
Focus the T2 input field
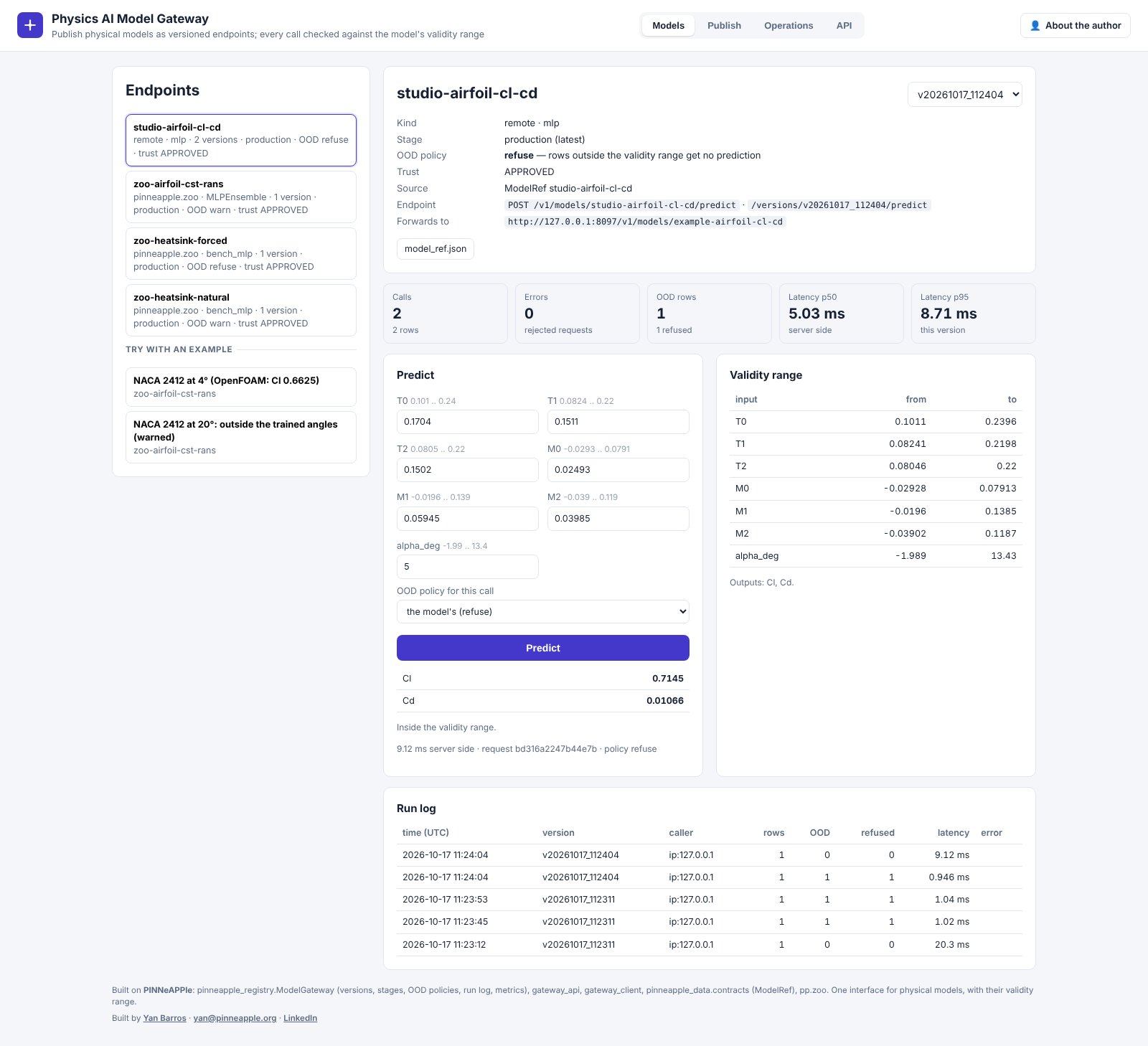point(468,470)
